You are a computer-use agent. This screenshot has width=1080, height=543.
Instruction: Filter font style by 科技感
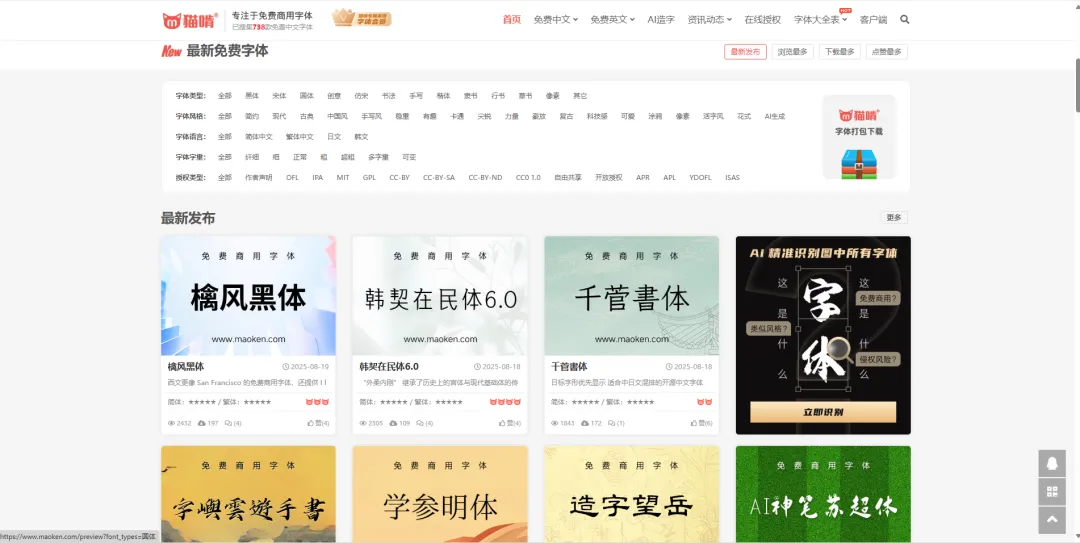click(597, 116)
